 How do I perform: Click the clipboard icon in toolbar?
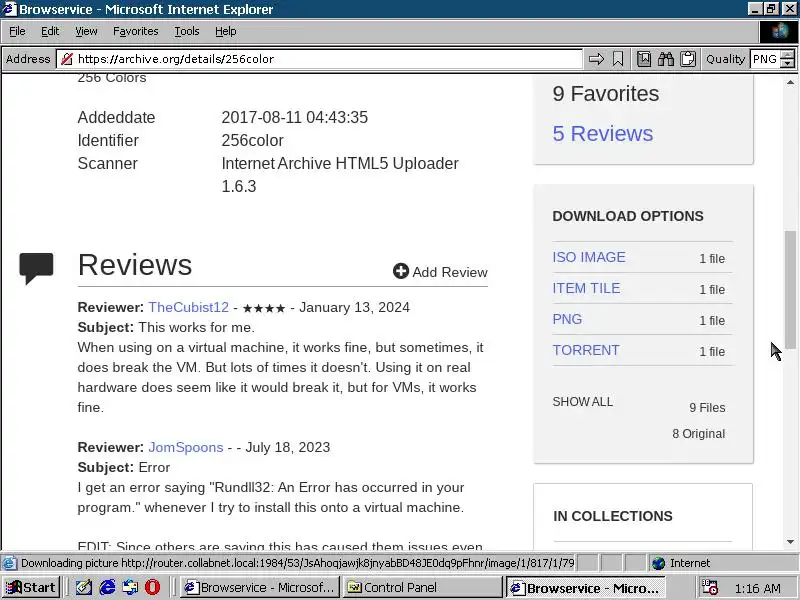coord(688,59)
